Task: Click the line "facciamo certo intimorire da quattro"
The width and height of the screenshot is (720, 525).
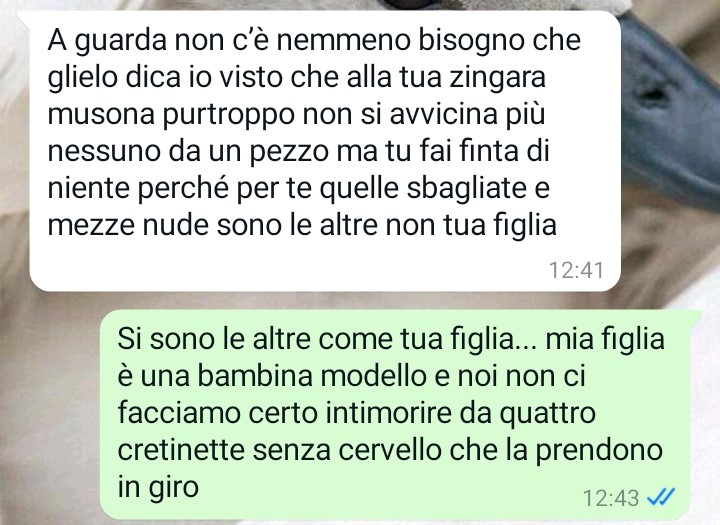Action: tap(356, 413)
